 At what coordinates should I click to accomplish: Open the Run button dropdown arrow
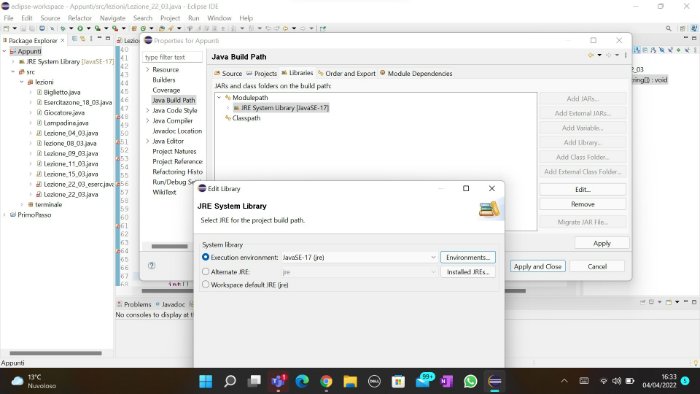coord(88,28)
